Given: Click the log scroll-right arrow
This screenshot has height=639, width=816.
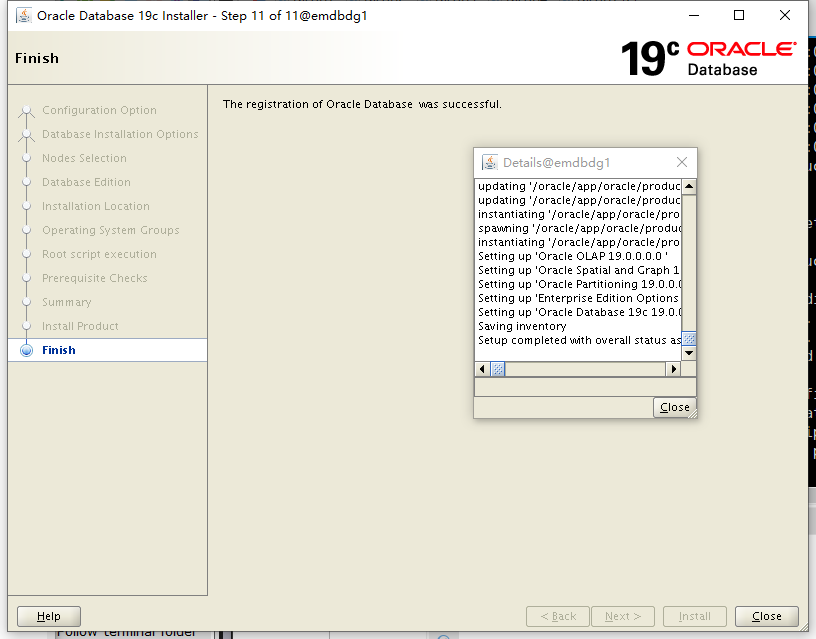Looking at the screenshot, I should (x=674, y=369).
